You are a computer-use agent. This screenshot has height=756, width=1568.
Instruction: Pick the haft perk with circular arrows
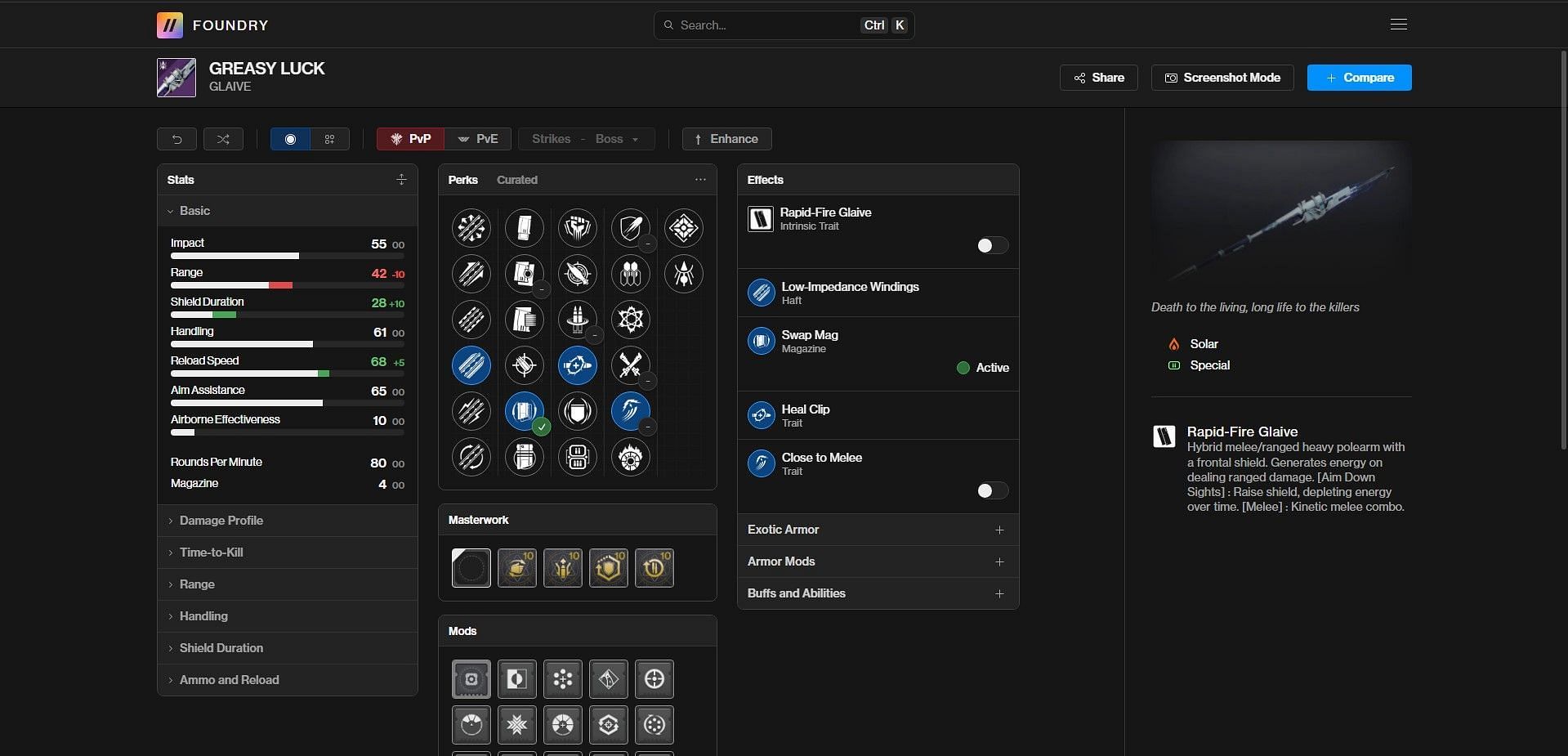pos(471,457)
